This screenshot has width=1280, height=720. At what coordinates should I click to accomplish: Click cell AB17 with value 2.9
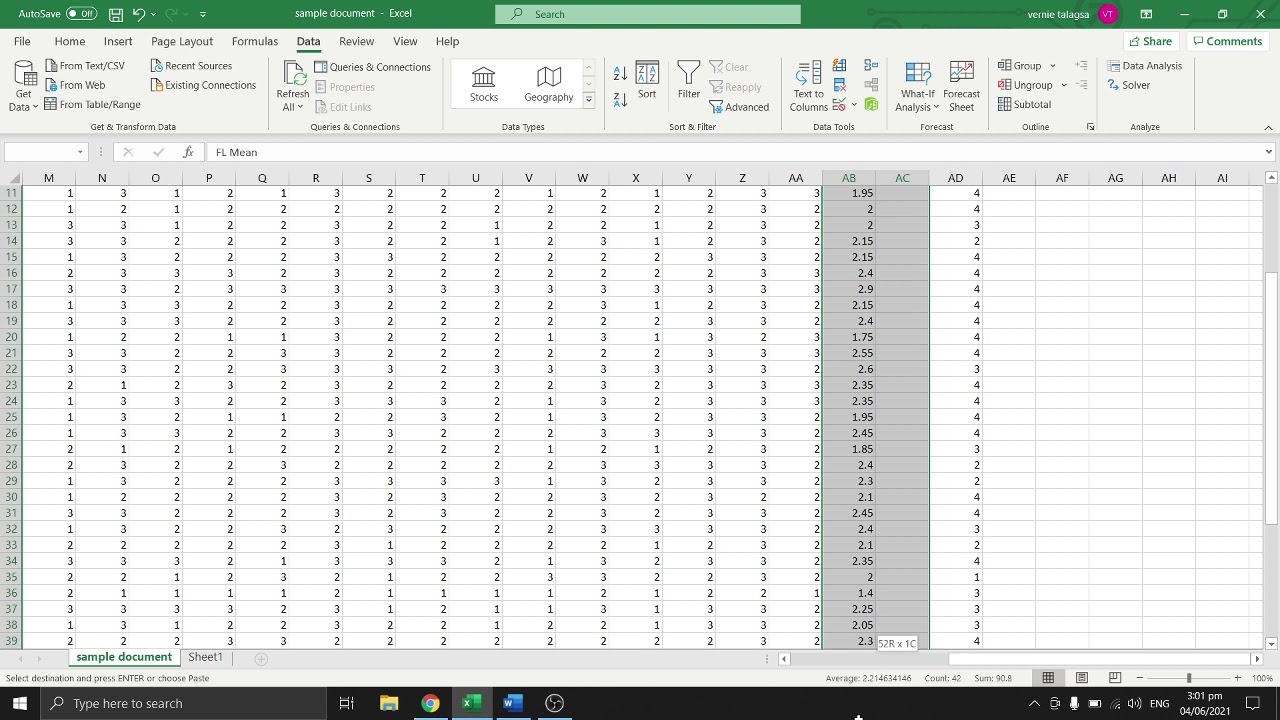click(x=848, y=289)
